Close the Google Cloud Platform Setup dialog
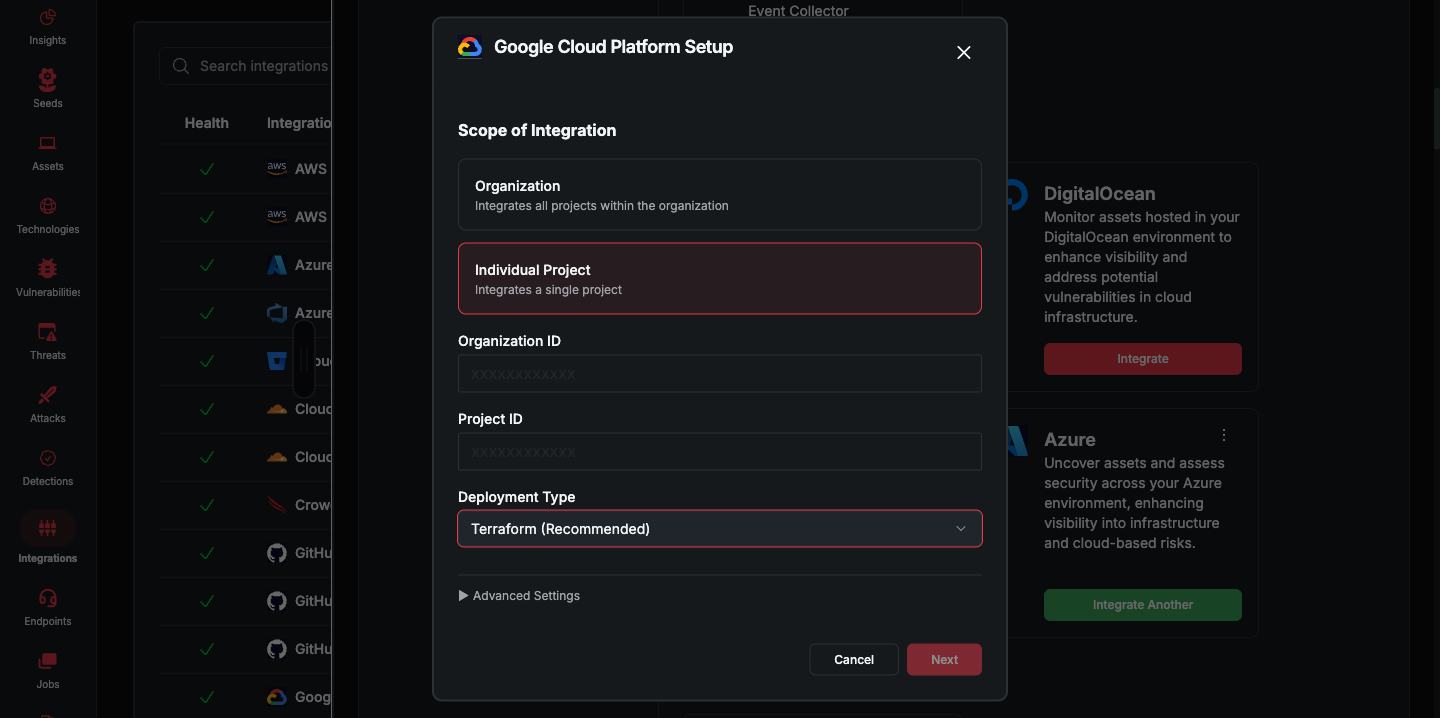This screenshot has width=1440, height=718. pyautogui.click(x=964, y=52)
